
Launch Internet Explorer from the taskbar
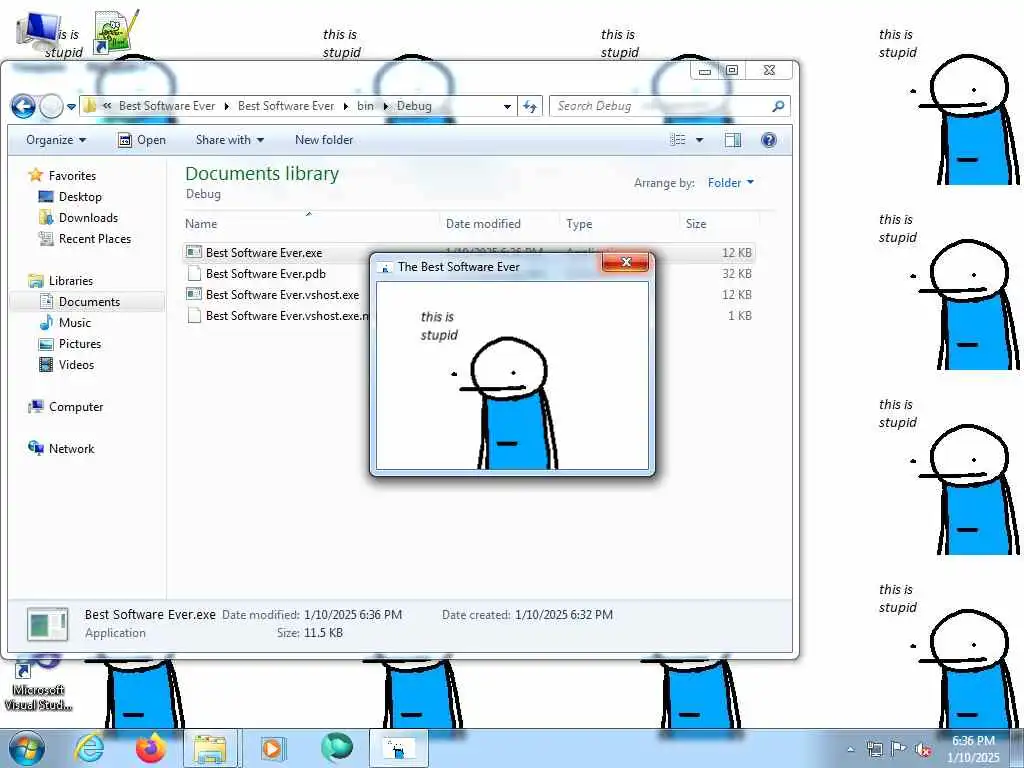[x=89, y=748]
